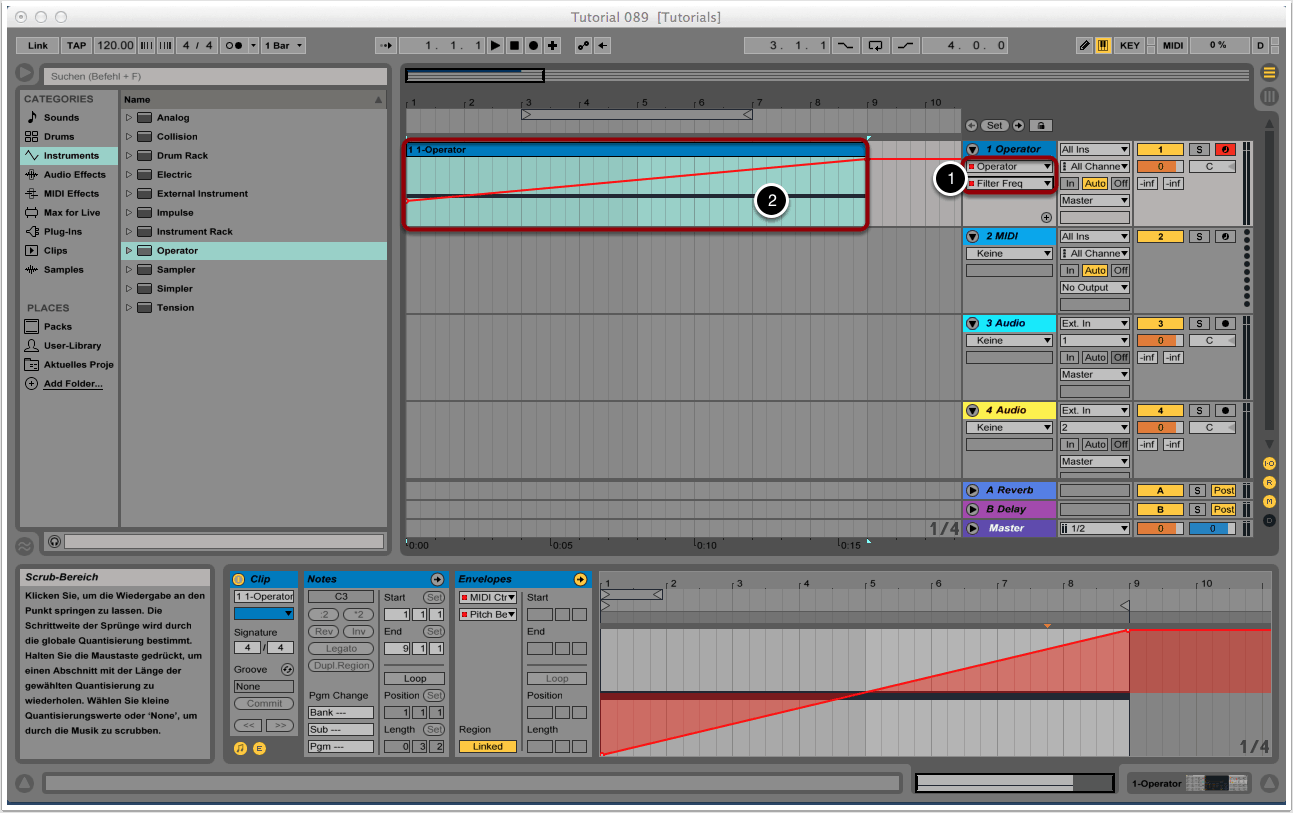The width and height of the screenshot is (1293, 813).
Task: Select Drums in the browser categories
Action: tap(59, 137)
